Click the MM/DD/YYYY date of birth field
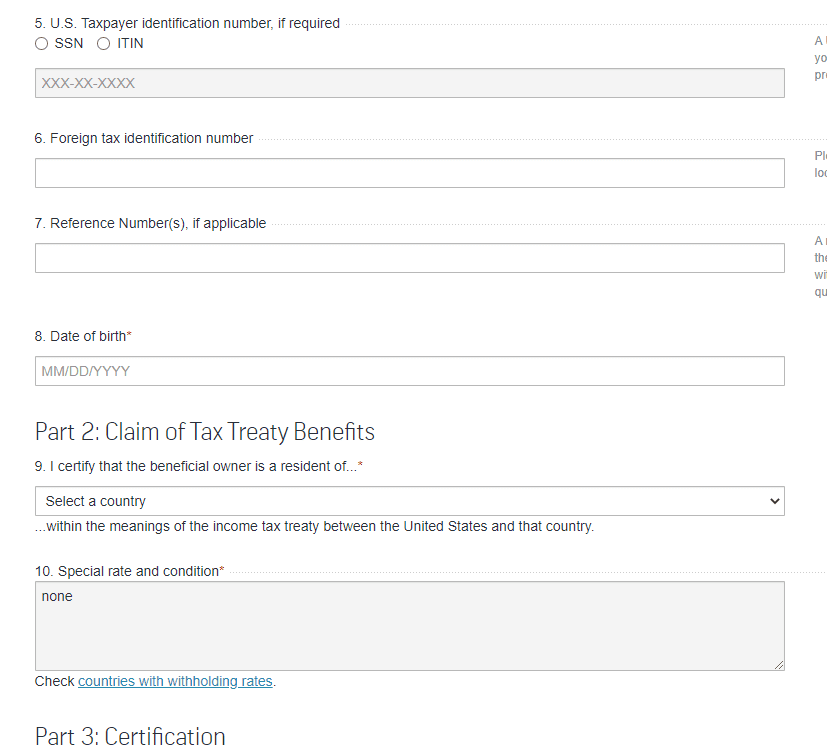 (409, 371)
